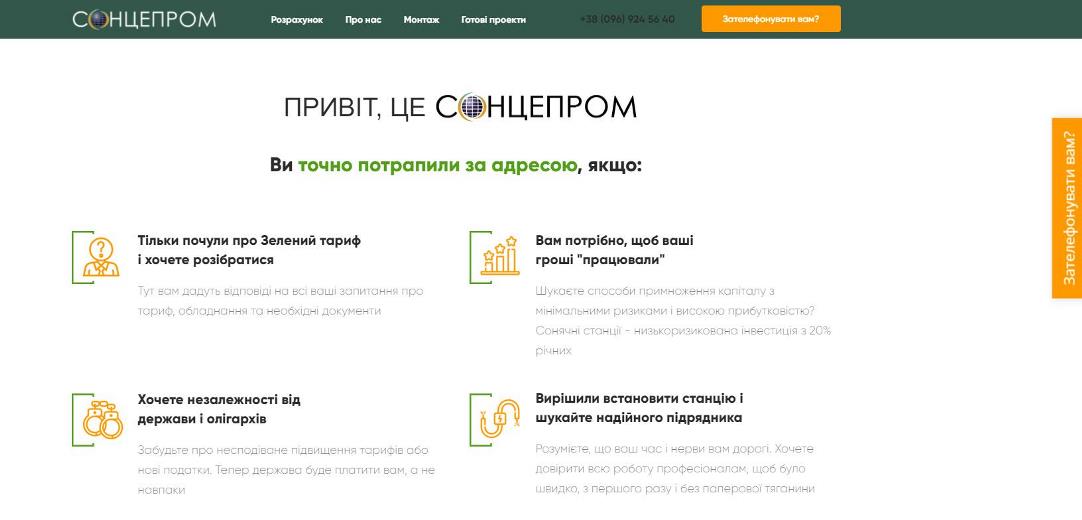The image size is (1082, 520).
Task: Click the green точно потрапили за адресою text
Action: (437, 166)
